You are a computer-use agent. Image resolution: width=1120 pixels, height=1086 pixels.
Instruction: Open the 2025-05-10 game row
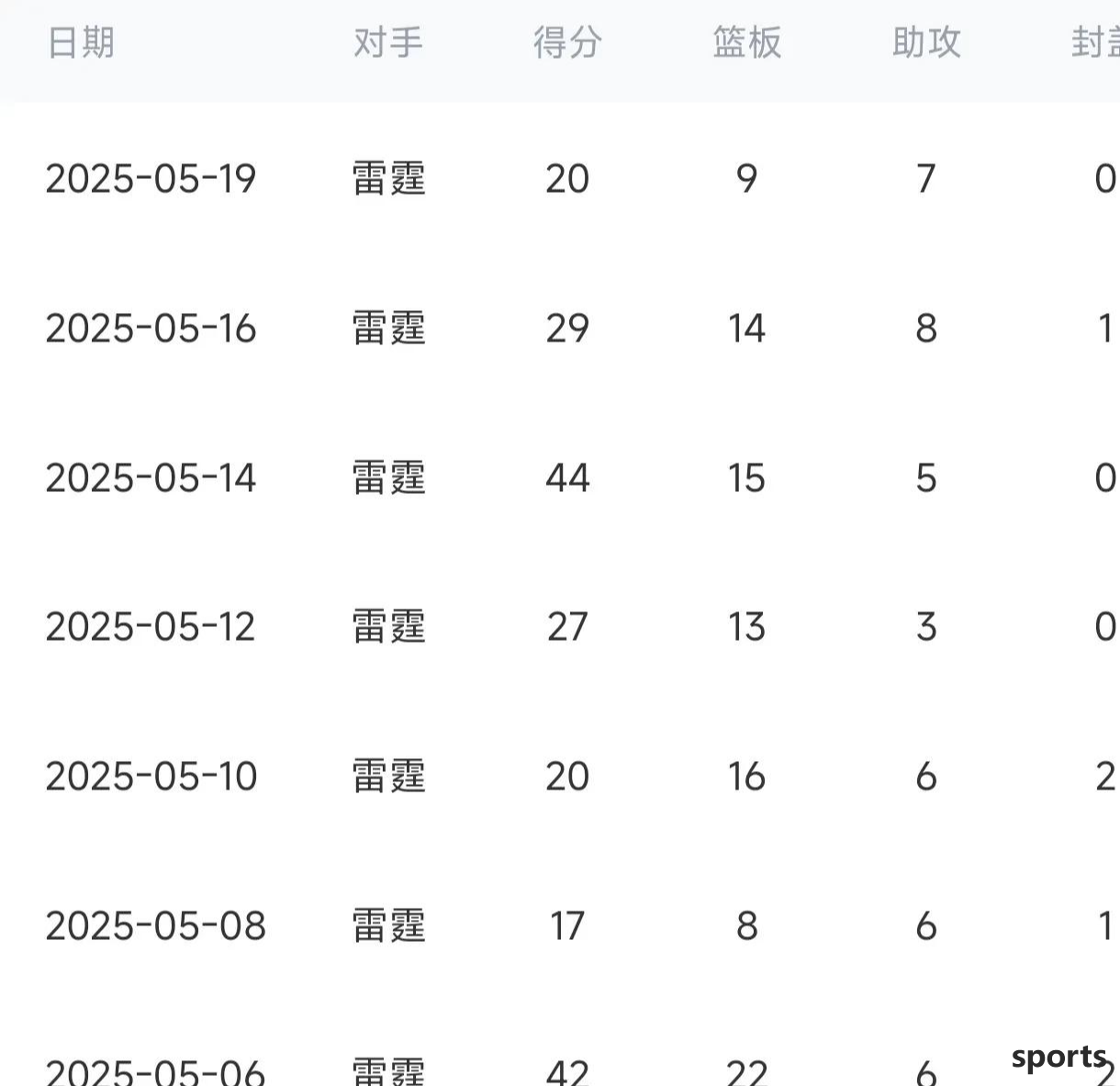tap(560, 777)
